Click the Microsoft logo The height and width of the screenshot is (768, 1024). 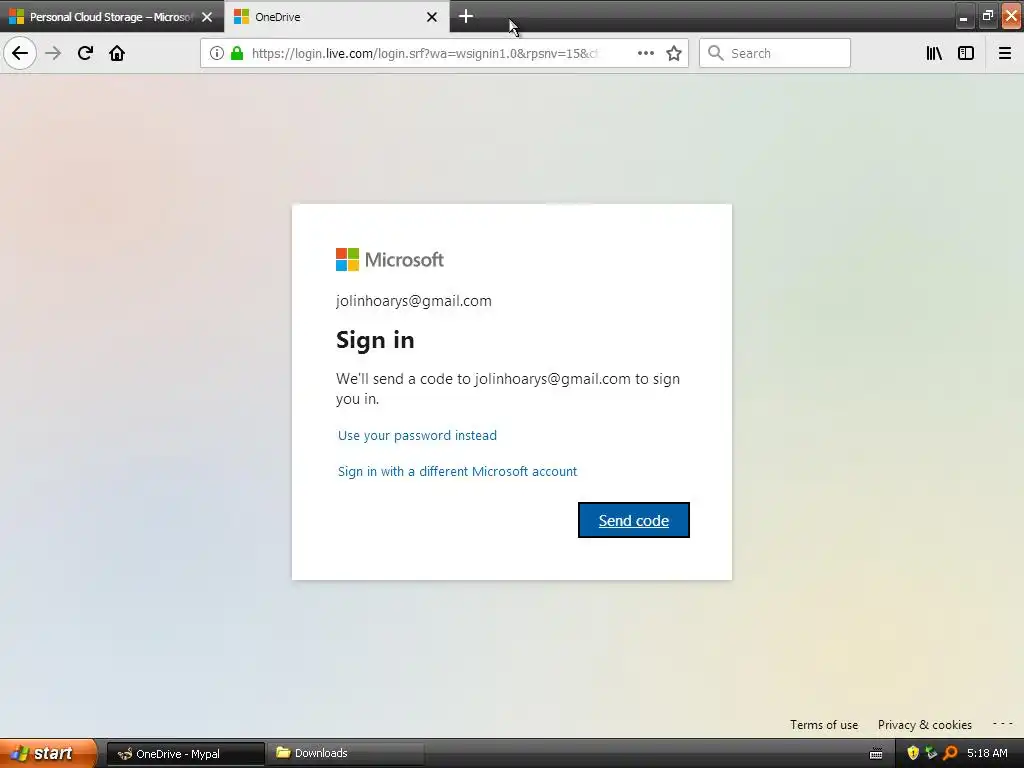(390, 259)
